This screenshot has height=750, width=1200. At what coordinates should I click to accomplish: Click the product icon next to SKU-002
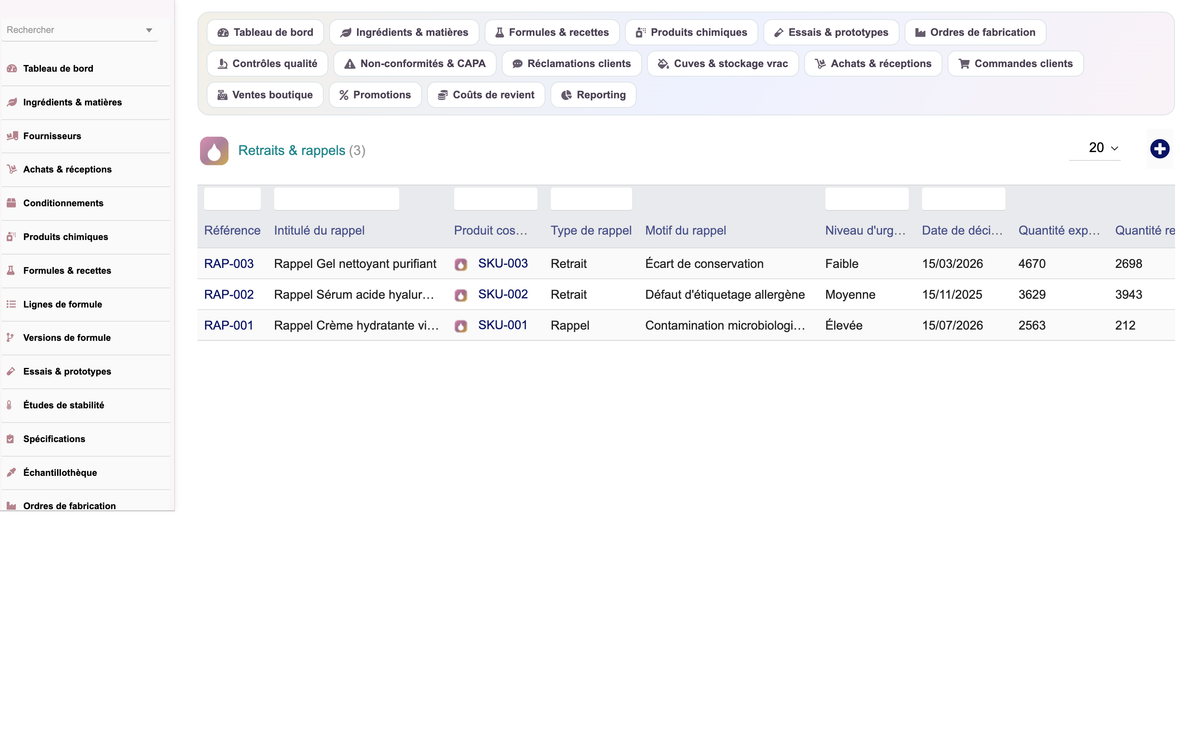coord(461,296)
